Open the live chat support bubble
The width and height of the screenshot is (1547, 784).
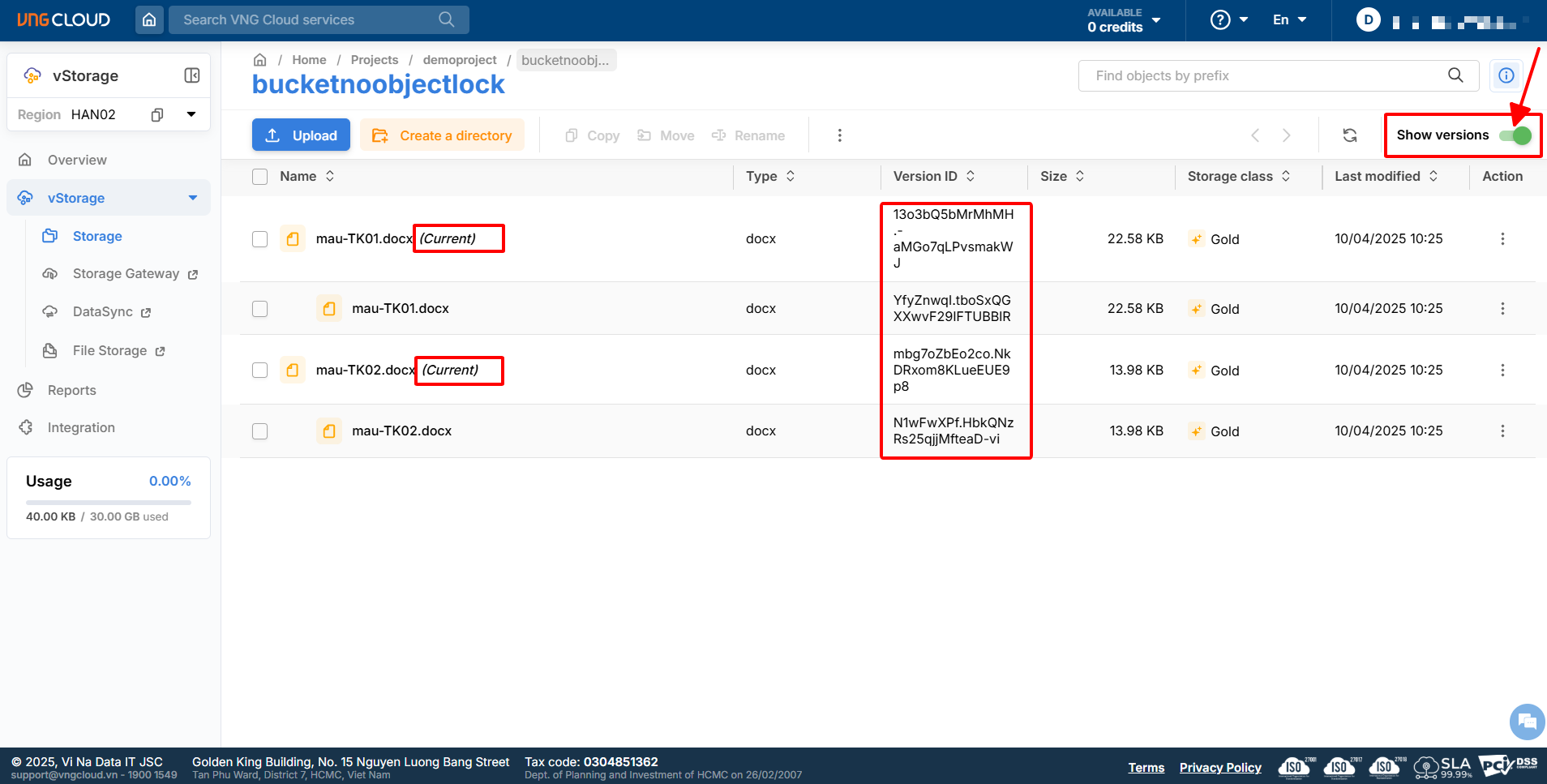click(x=1527, y=721)
